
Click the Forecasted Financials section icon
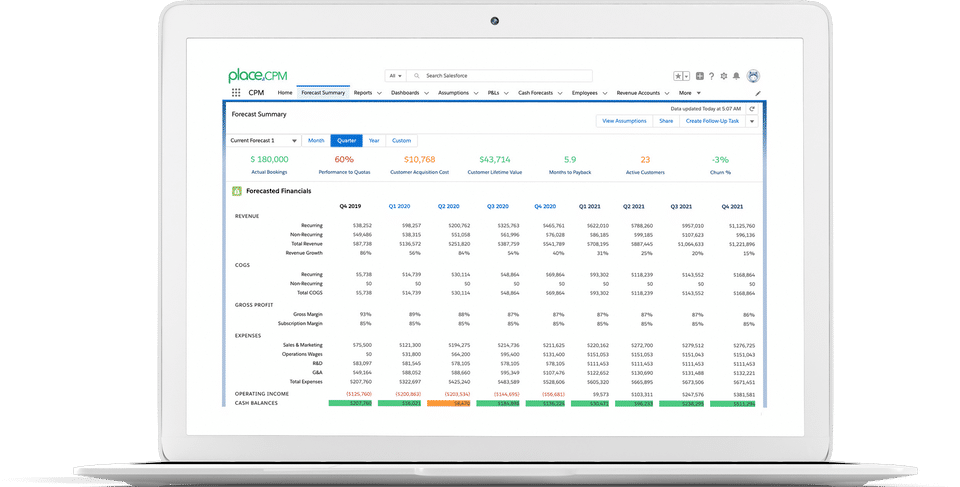click(237, 191)
